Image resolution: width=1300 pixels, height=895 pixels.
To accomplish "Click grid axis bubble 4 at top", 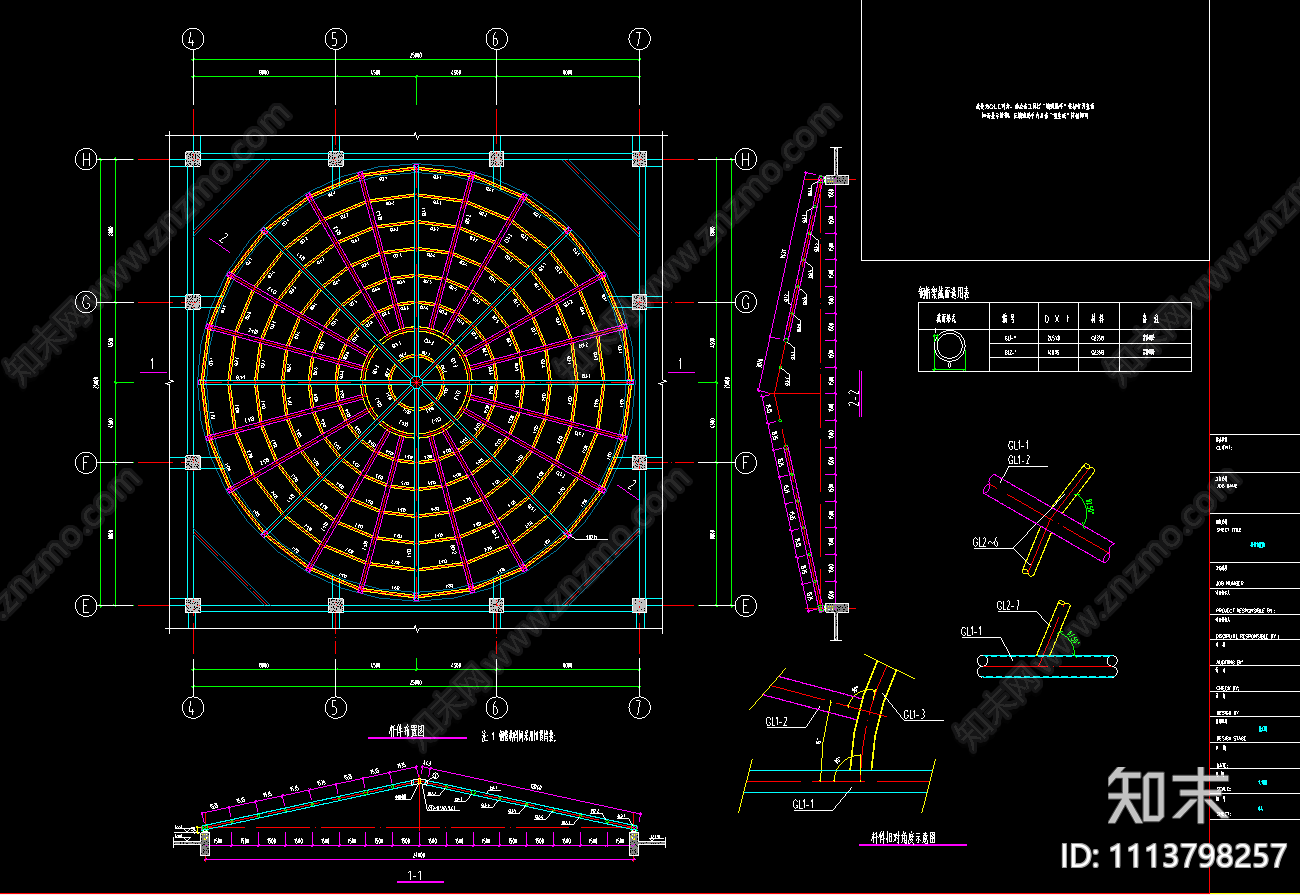I will [193, 39].
